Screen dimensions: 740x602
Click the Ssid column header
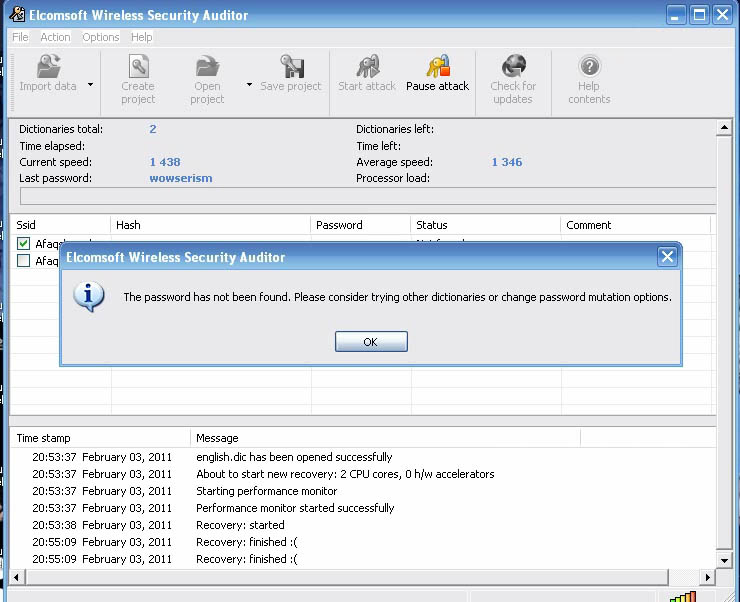coord(60,225)
